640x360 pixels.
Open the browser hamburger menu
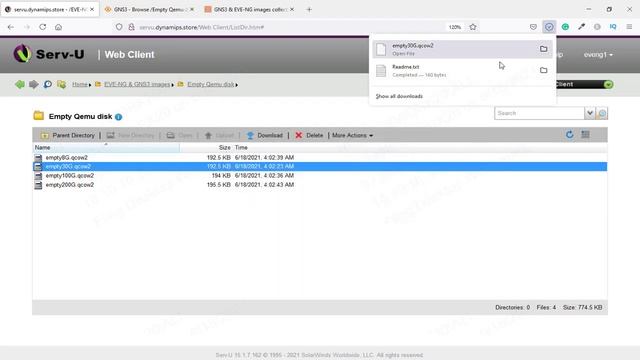tap(629, 27)
